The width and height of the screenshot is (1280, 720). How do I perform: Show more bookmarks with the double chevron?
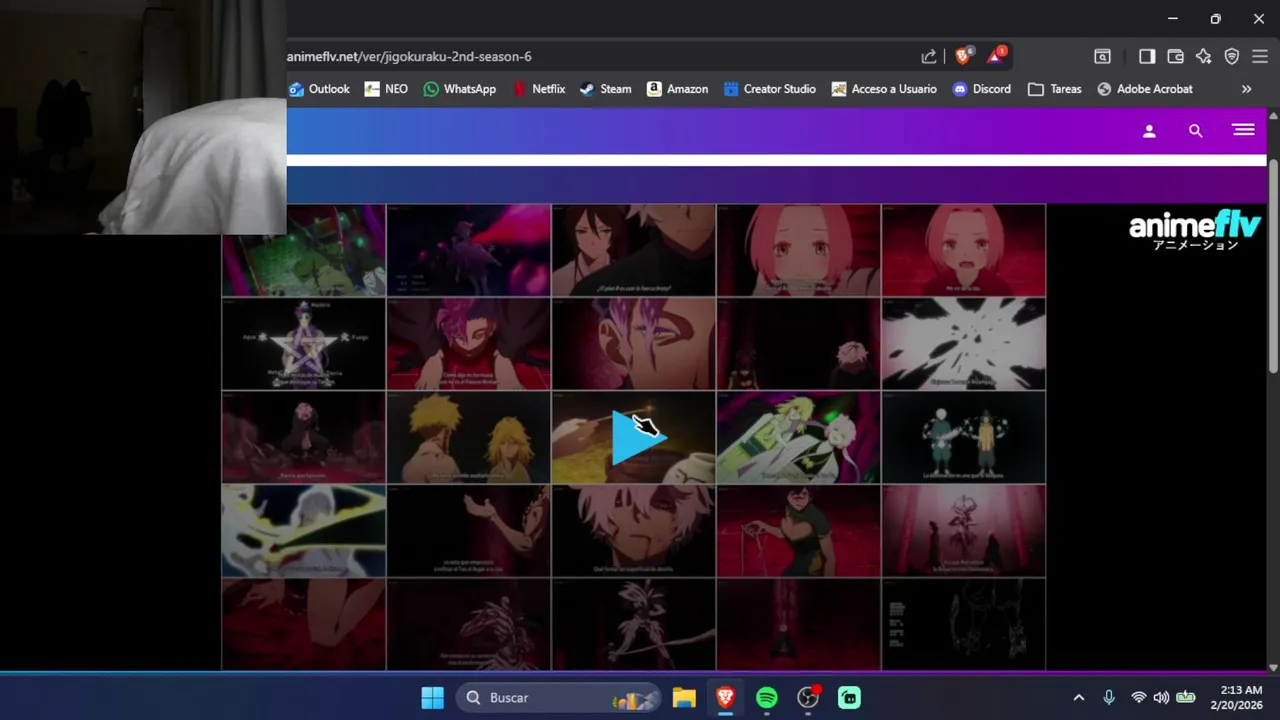pos(1246,89)
